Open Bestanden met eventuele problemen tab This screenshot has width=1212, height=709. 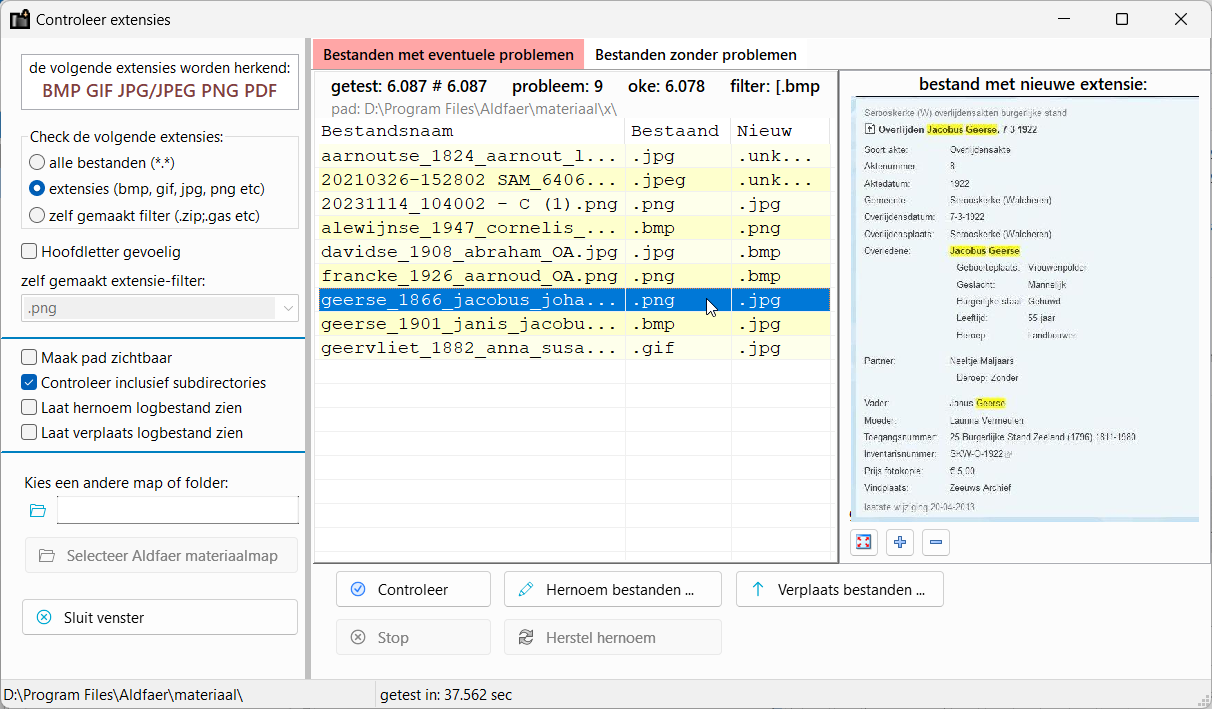(x=448, y=55)
